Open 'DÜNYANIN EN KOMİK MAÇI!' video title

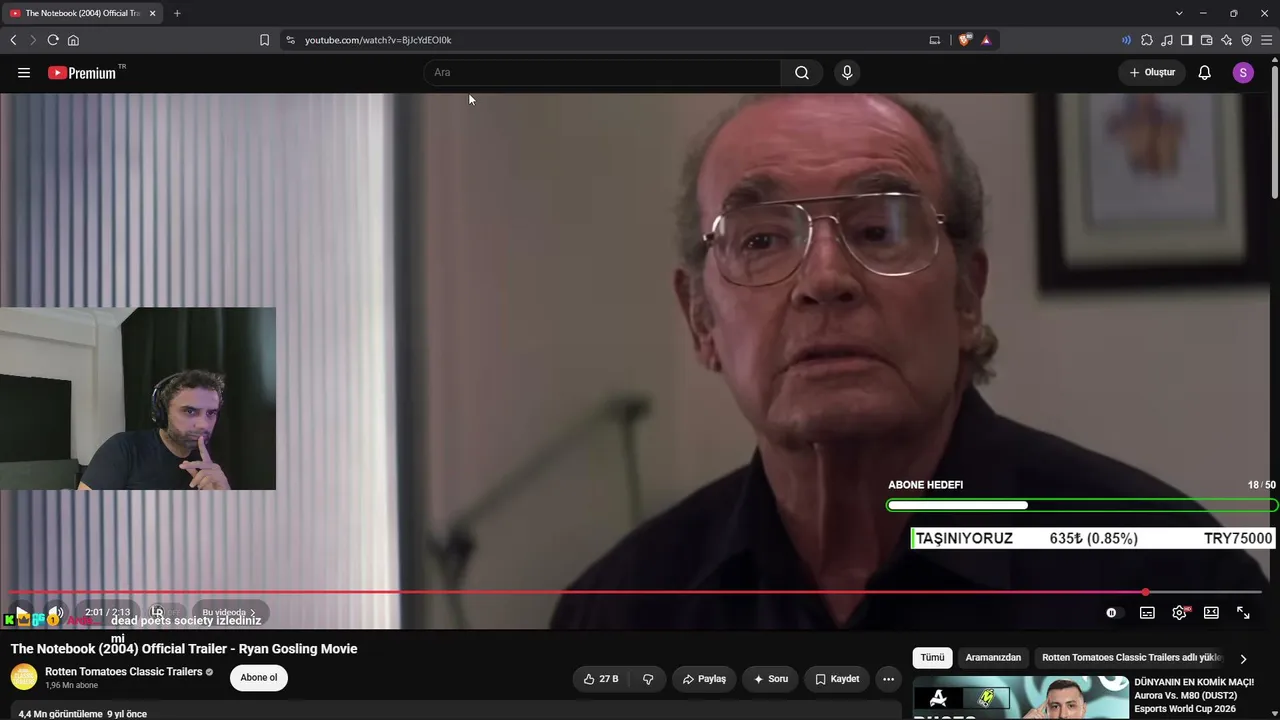(1194, 682)
